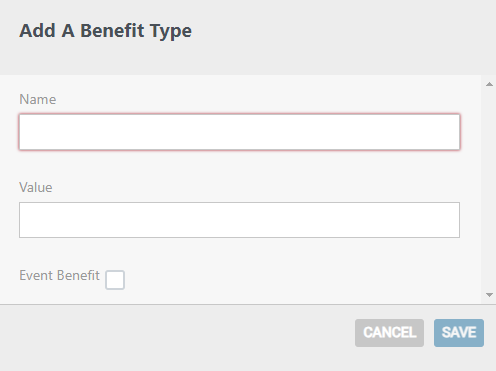This screenshot has width=496, height=371.
Task: Focus the Name input field
Action: point(239,132)
